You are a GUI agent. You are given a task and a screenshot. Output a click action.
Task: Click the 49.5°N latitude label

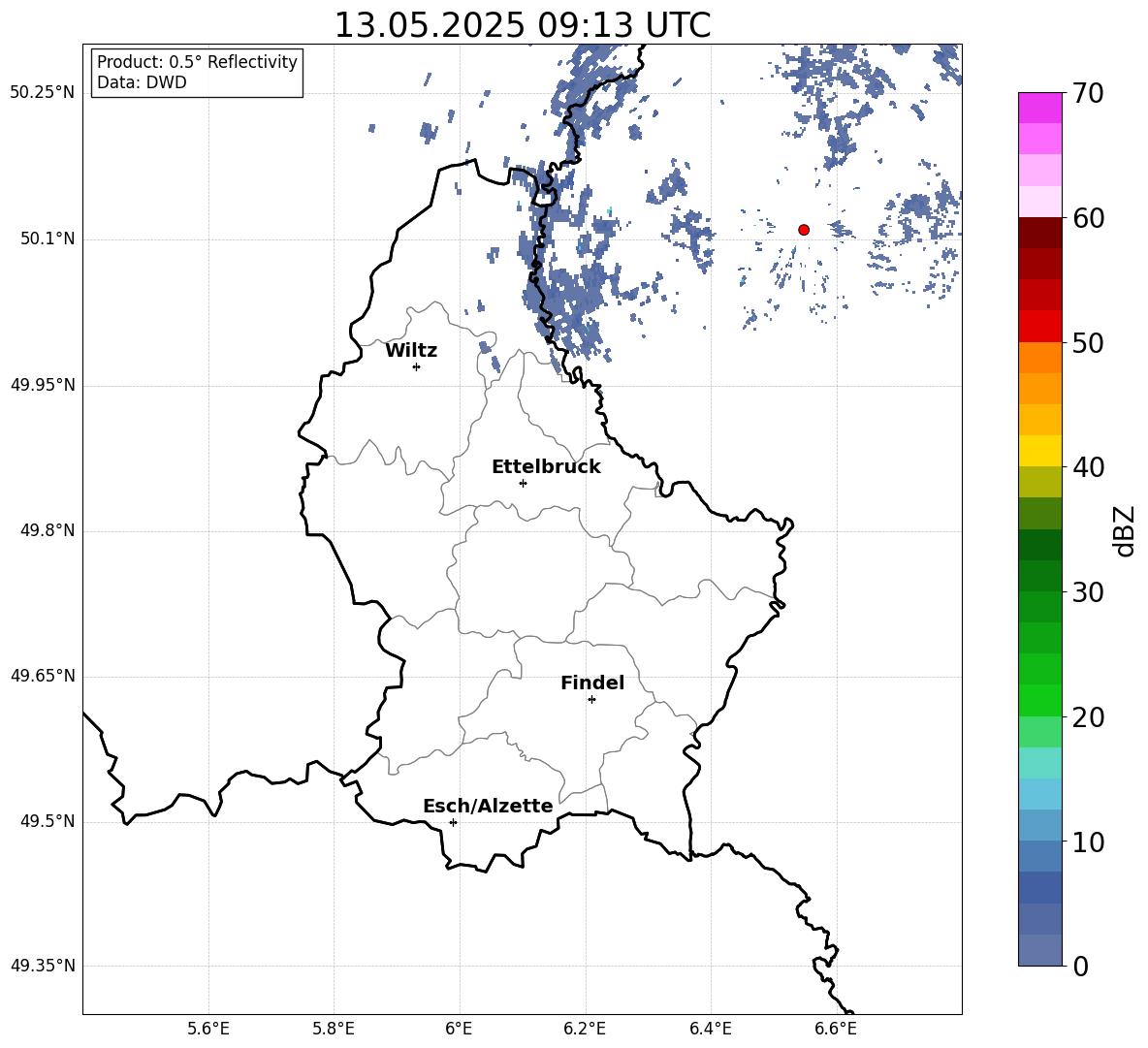coord(47,821)
